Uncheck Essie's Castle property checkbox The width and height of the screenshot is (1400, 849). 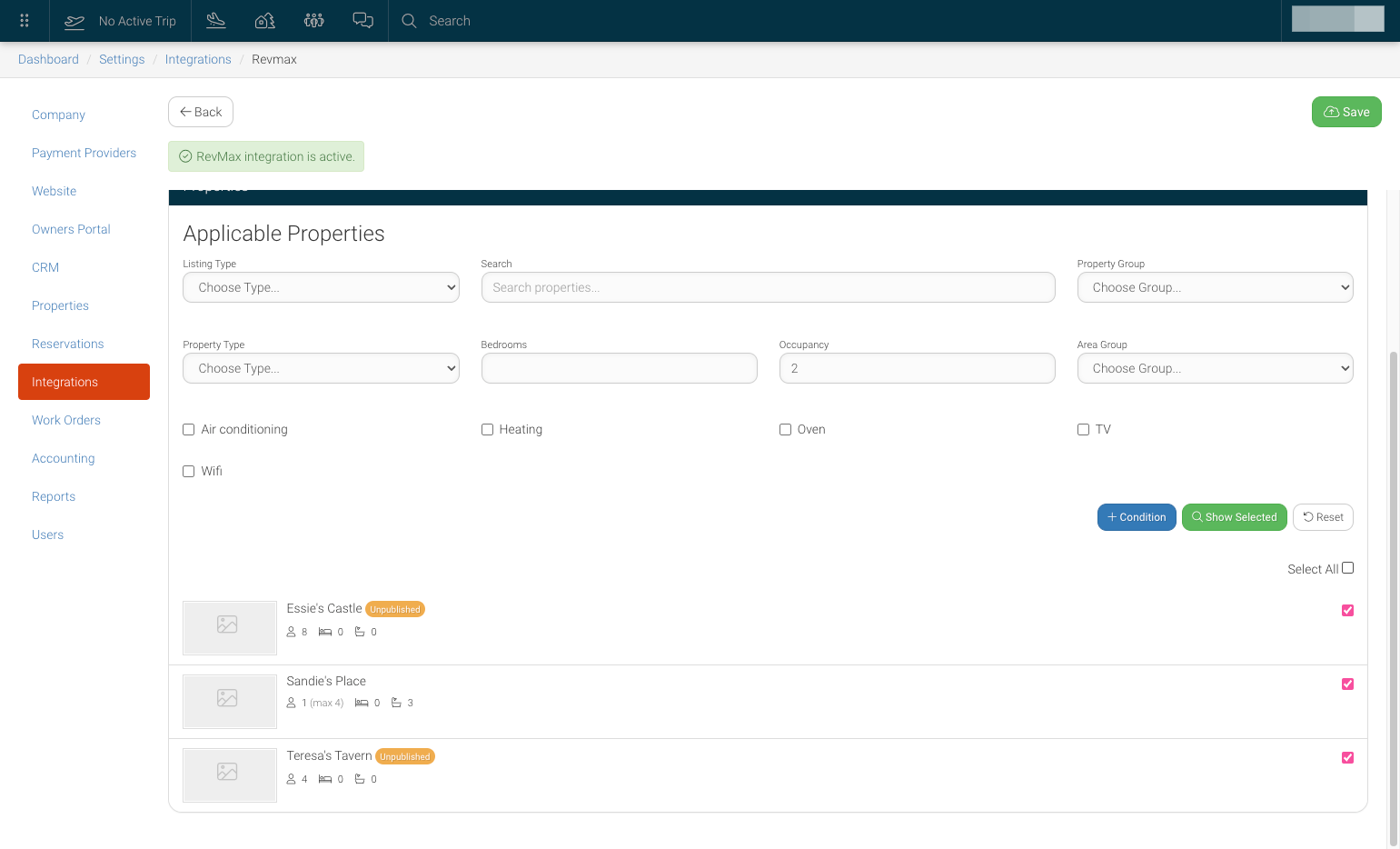click(x=1347, y=610)
